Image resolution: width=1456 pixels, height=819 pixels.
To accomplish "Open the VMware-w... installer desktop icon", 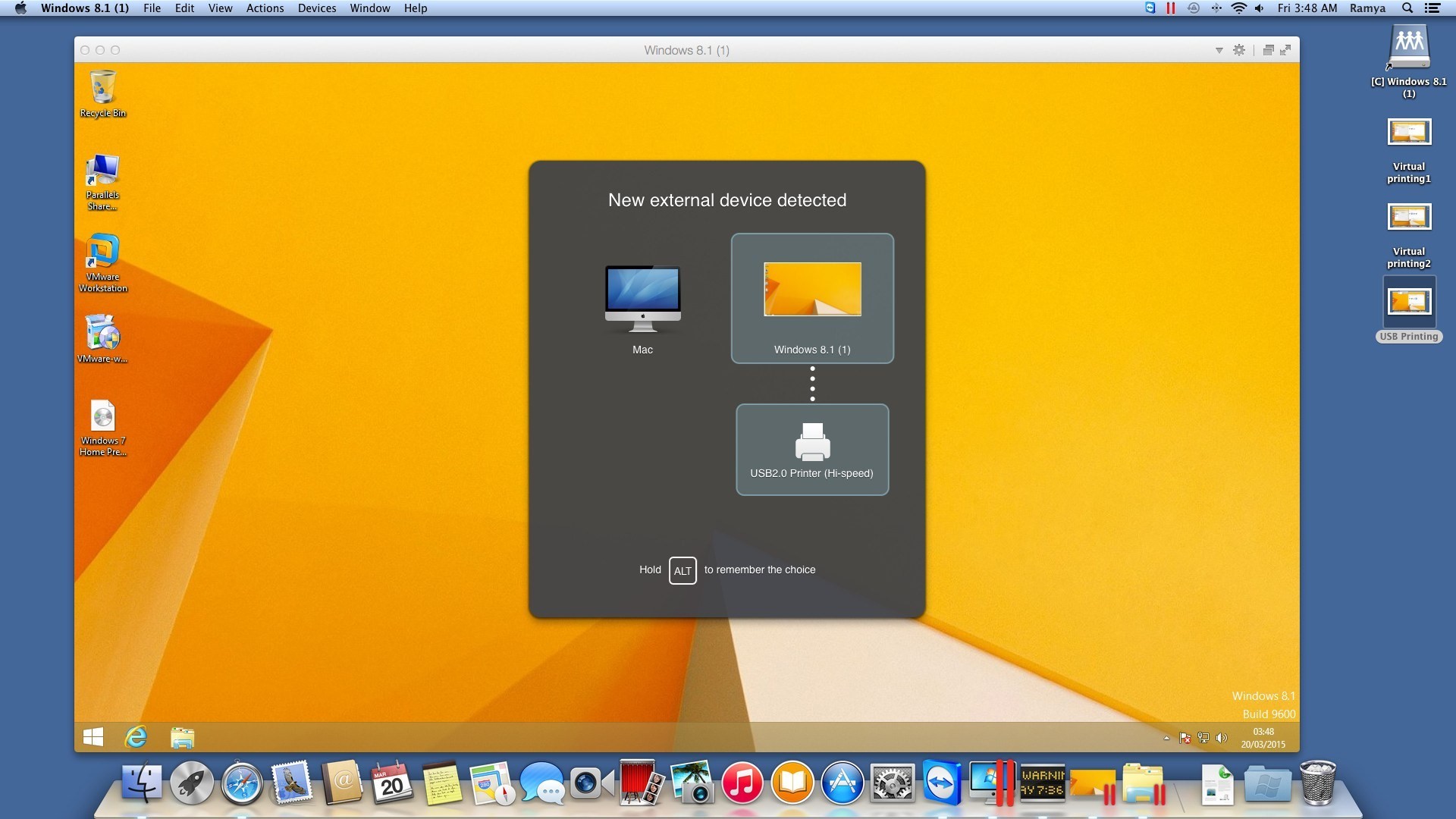I will [x=102, y=339].
